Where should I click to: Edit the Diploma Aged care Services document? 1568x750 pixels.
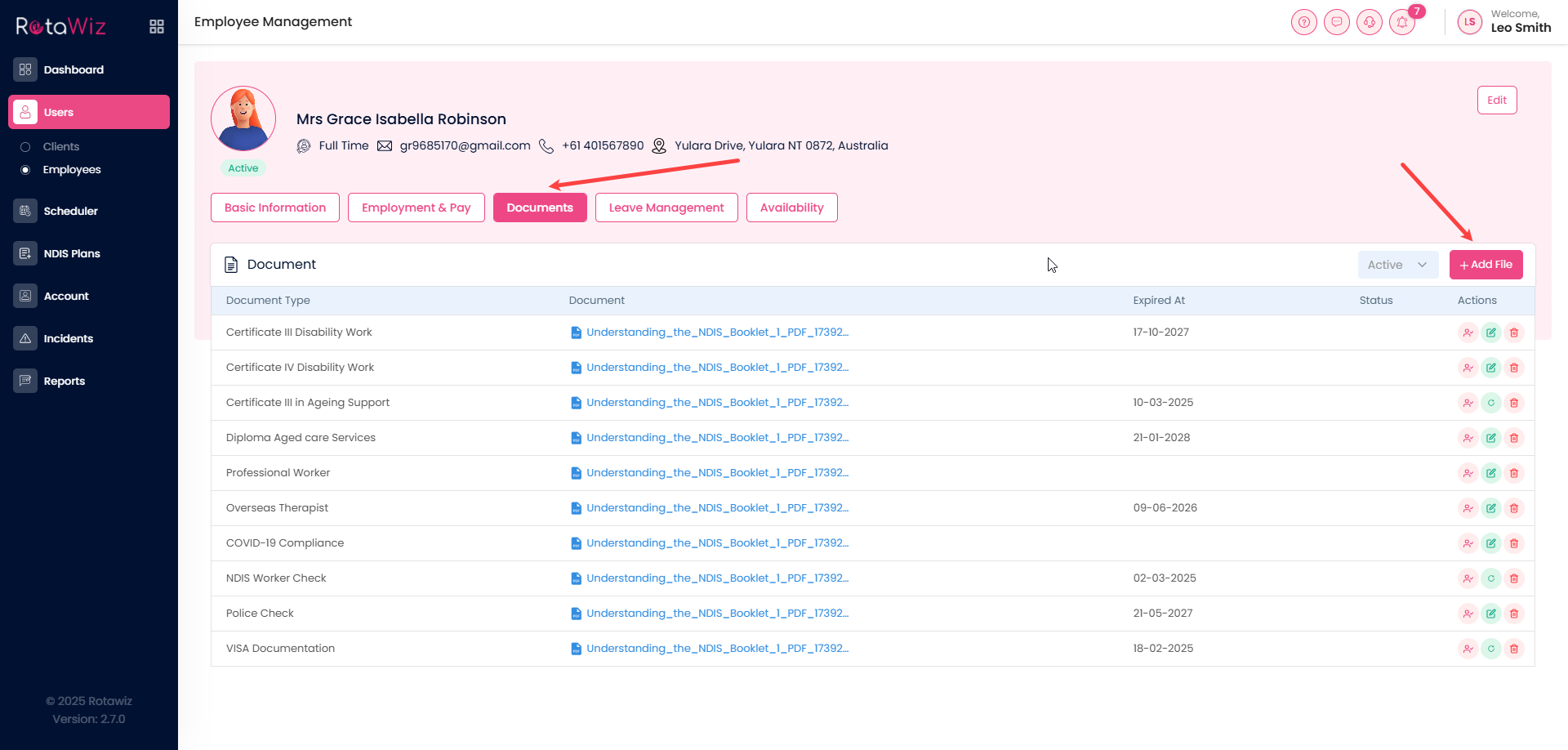[x=1491, y=438]
